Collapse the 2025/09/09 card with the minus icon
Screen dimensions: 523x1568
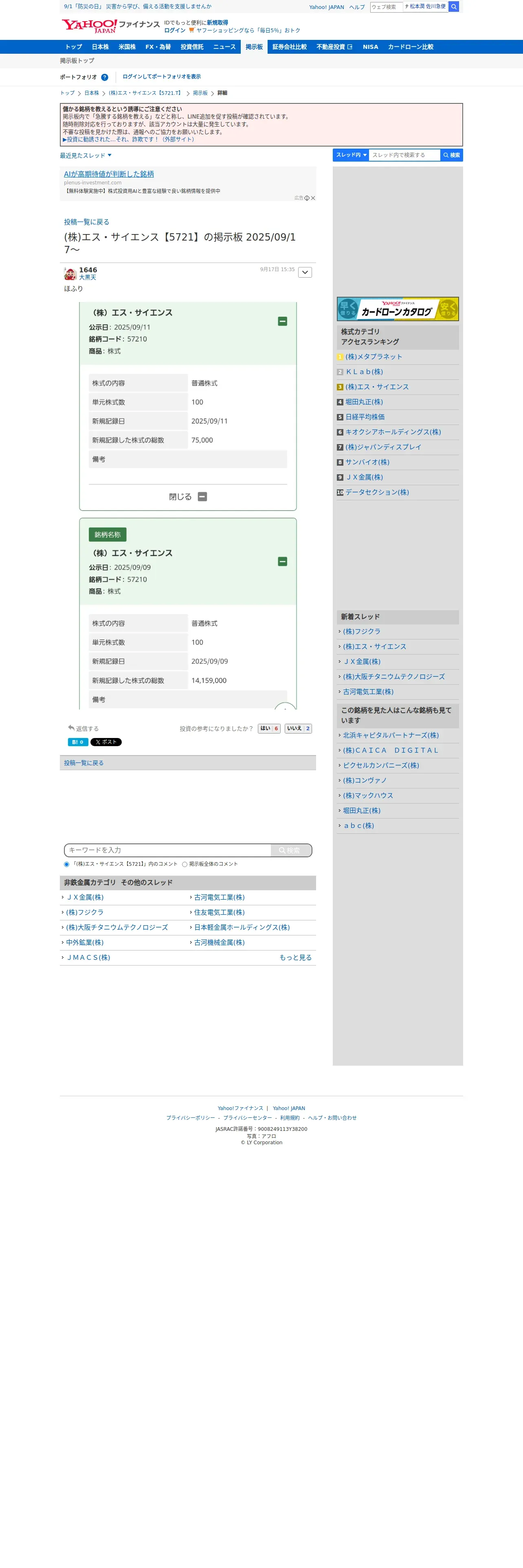[283, 561]
